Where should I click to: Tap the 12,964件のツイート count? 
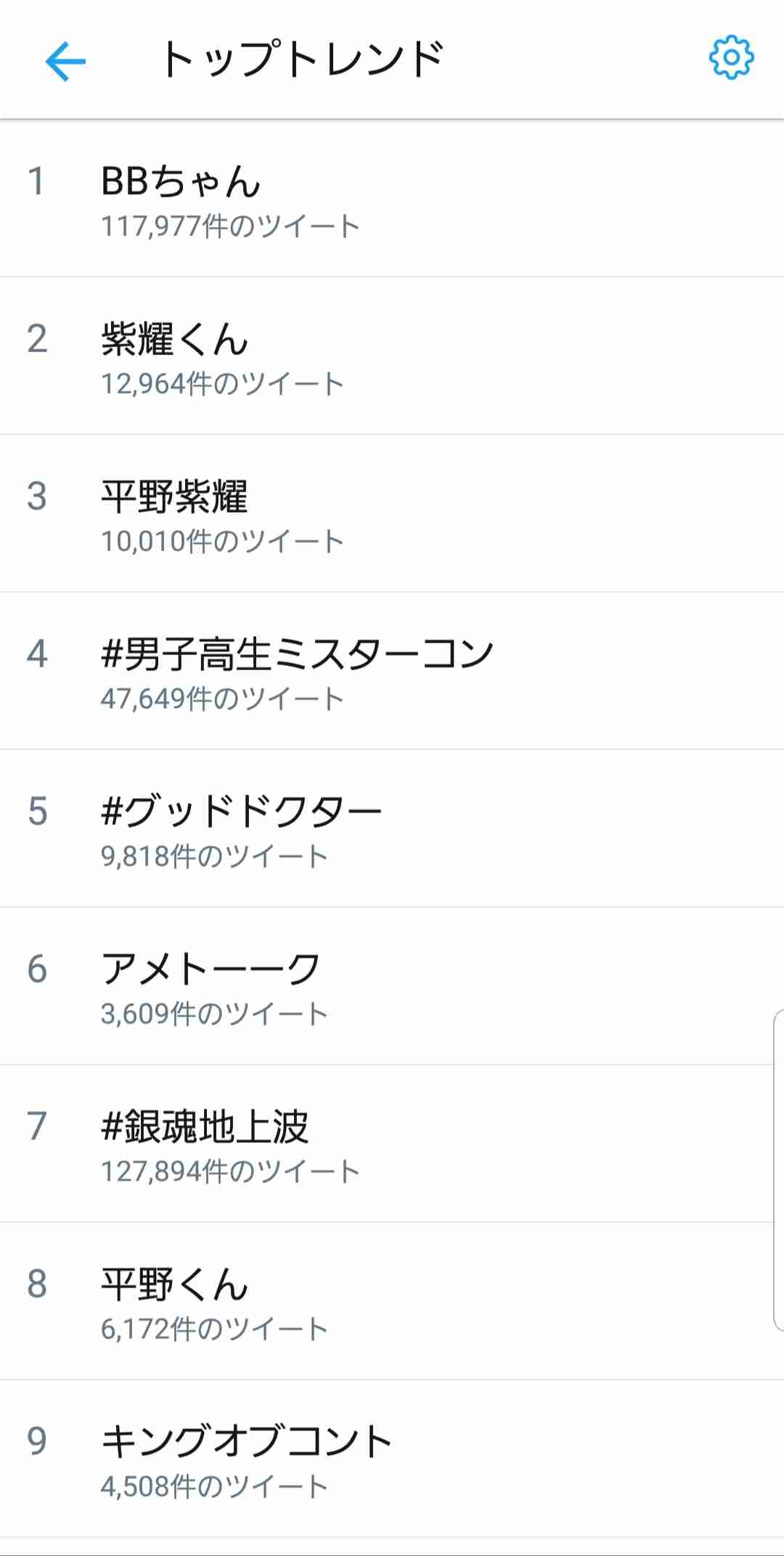(x=222, y=384)
